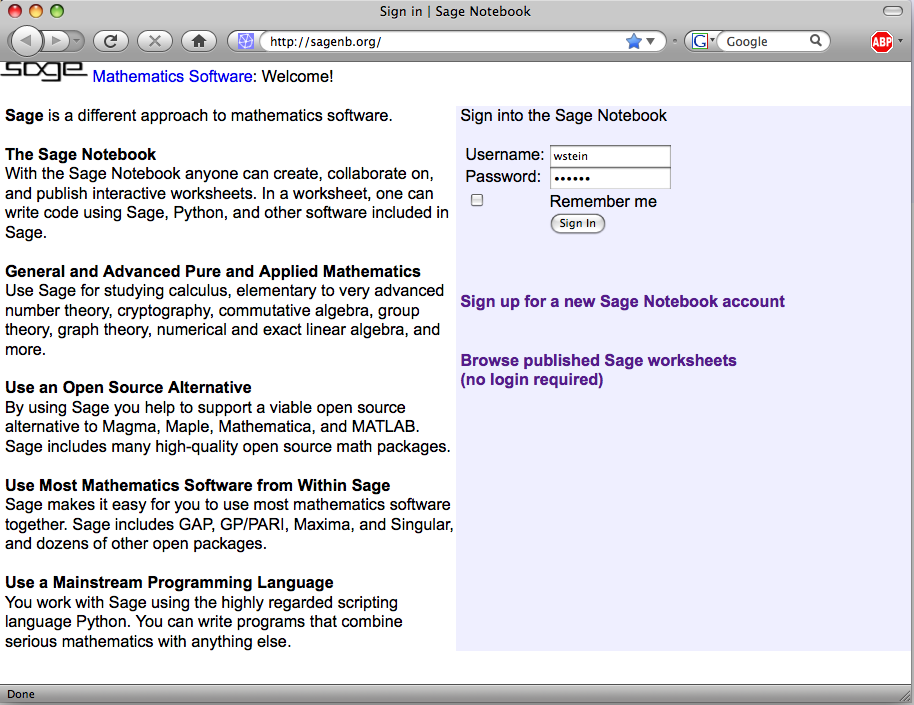Open the Google search engine selector

[x=703, y=41]
